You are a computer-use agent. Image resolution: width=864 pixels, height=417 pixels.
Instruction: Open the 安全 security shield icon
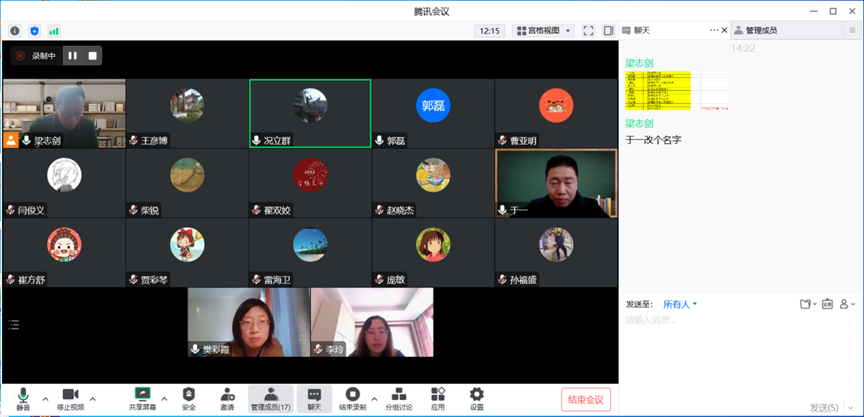pos(188,399)
